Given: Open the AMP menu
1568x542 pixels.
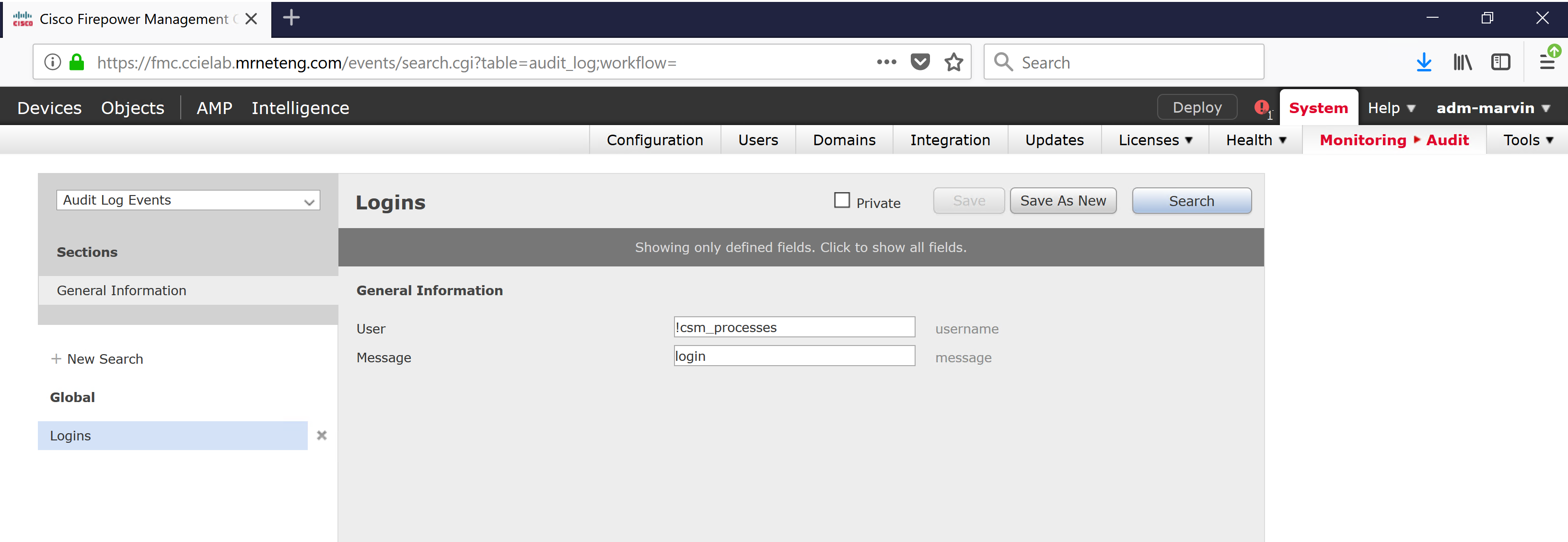Looking at the screenshot, I should (x=214, y=108).
